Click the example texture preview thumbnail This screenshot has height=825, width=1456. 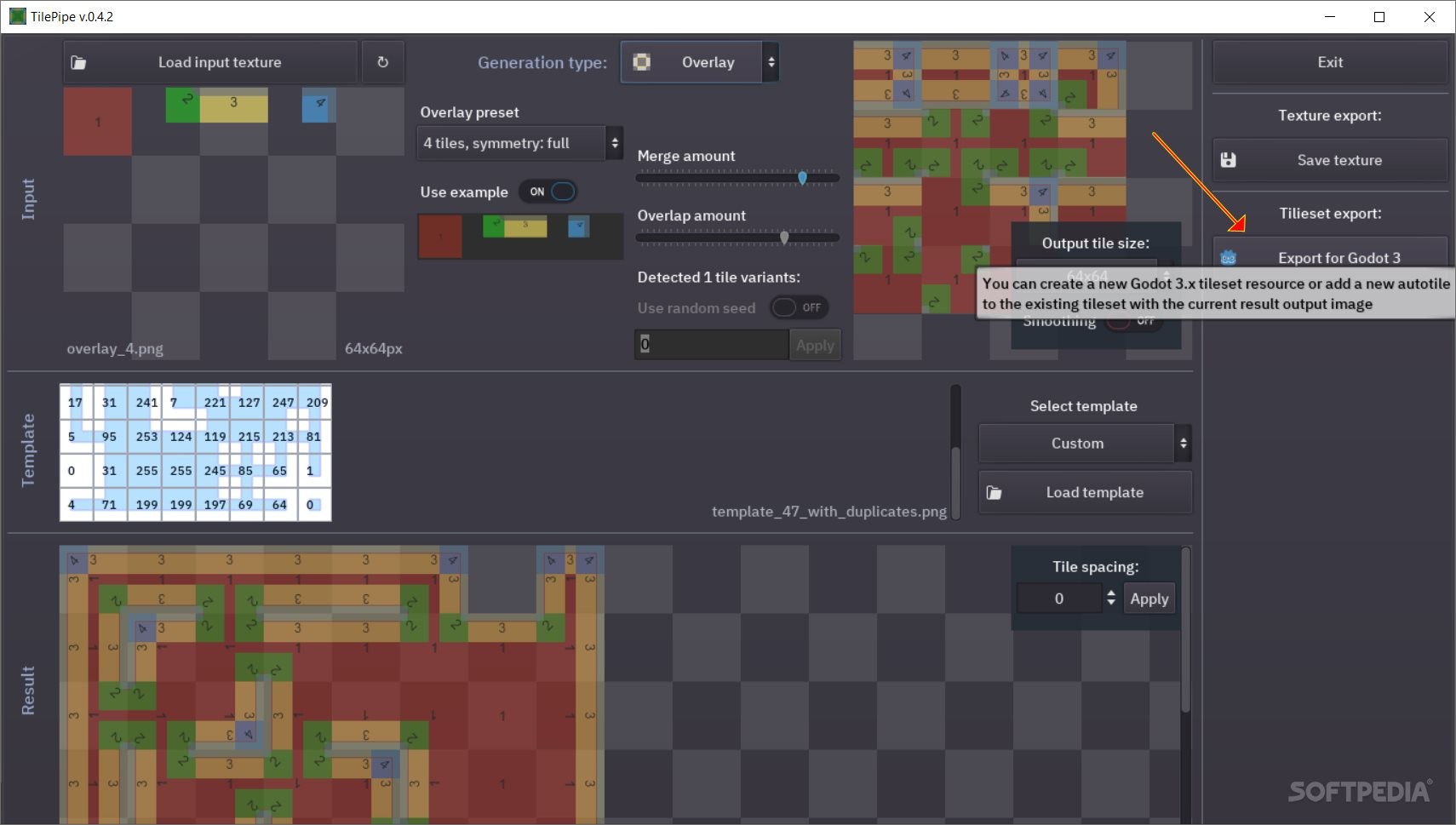[520, 236]
